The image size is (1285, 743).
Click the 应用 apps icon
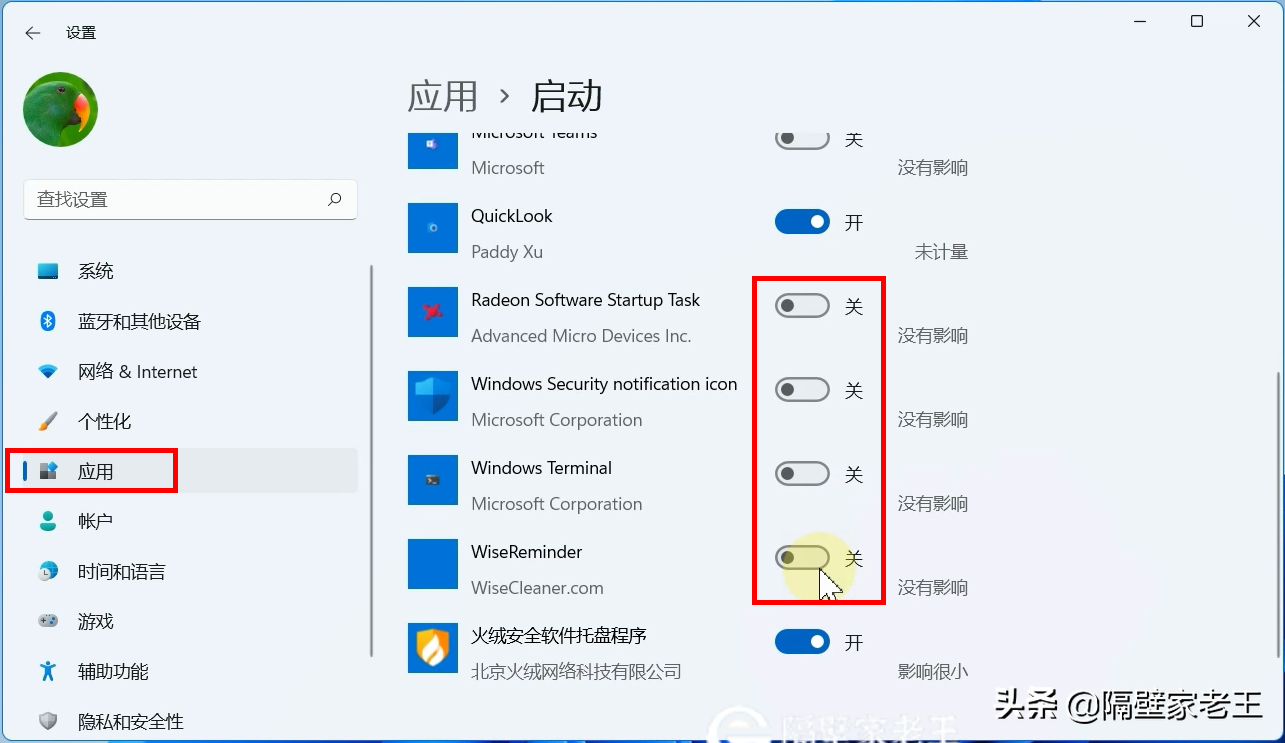coord(48,471)
